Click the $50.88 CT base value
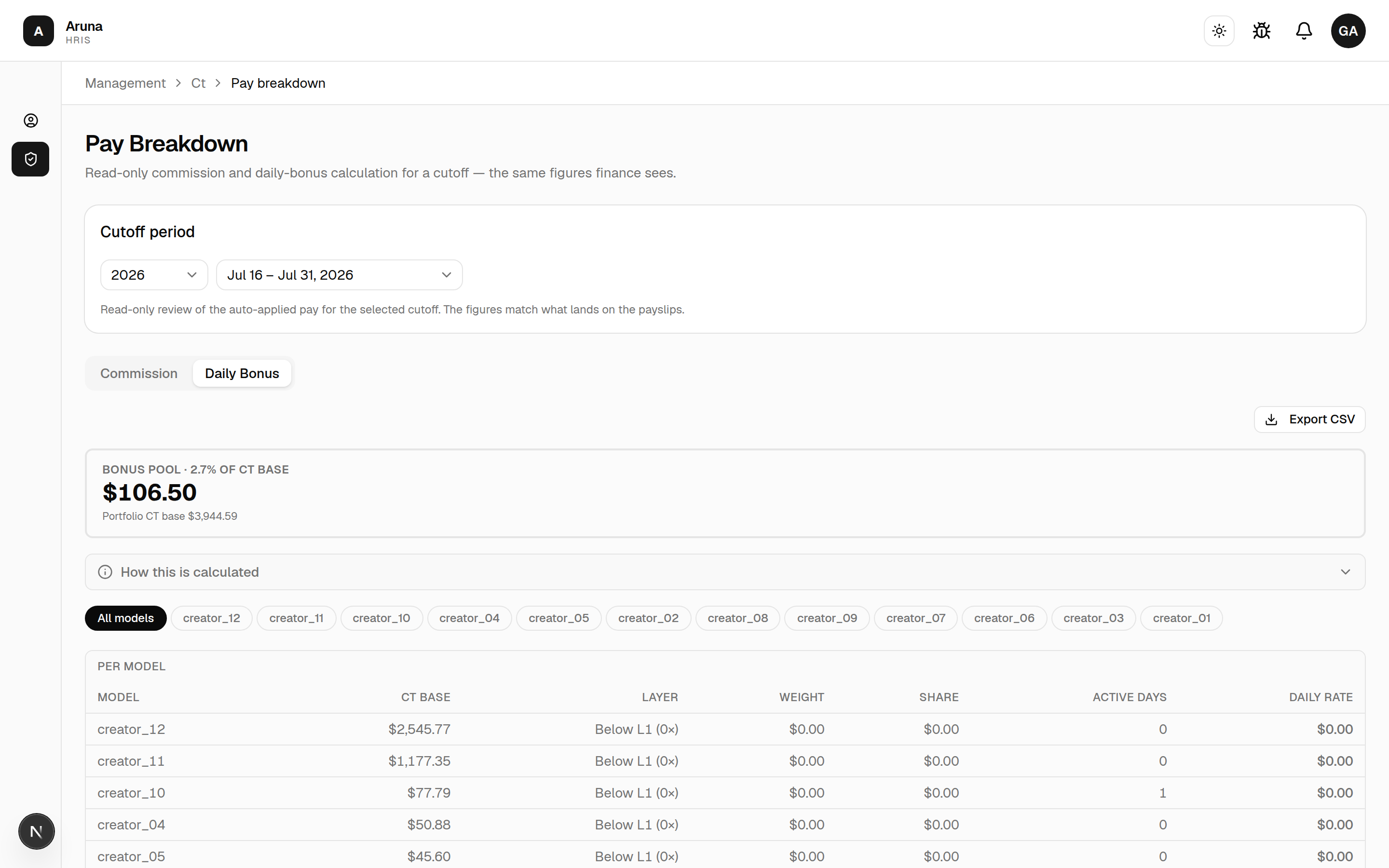The width and height of the screenshot is (1389, 868). pos(429,825)
